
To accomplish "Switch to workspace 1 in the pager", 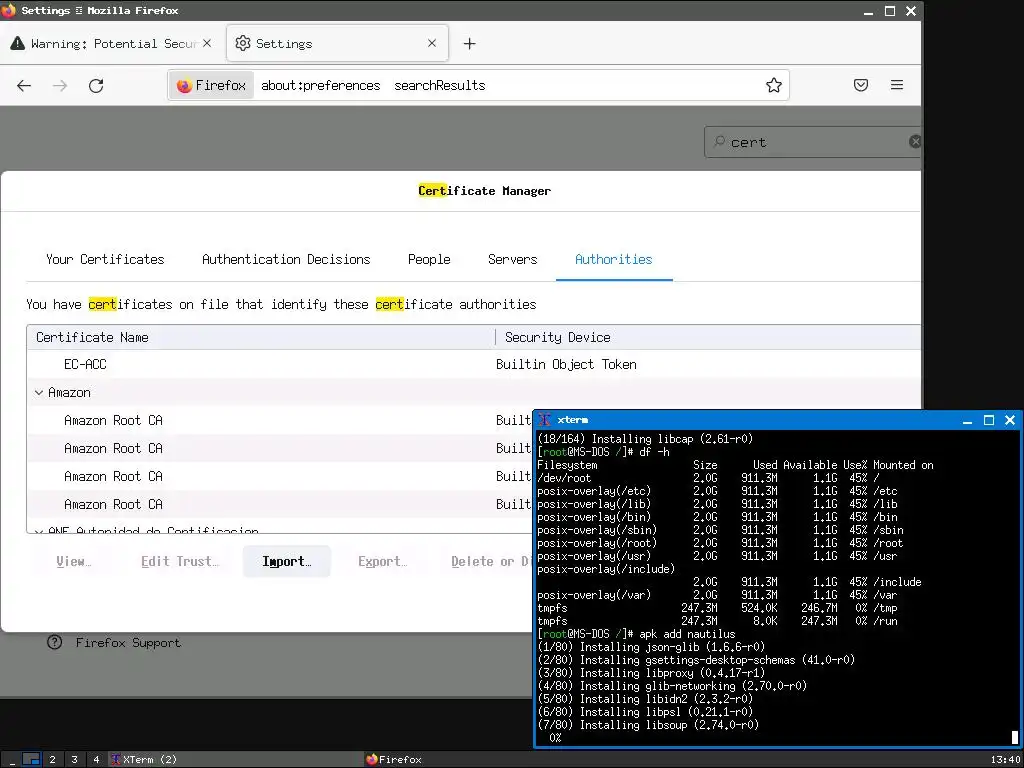I will tap(31, 760).
